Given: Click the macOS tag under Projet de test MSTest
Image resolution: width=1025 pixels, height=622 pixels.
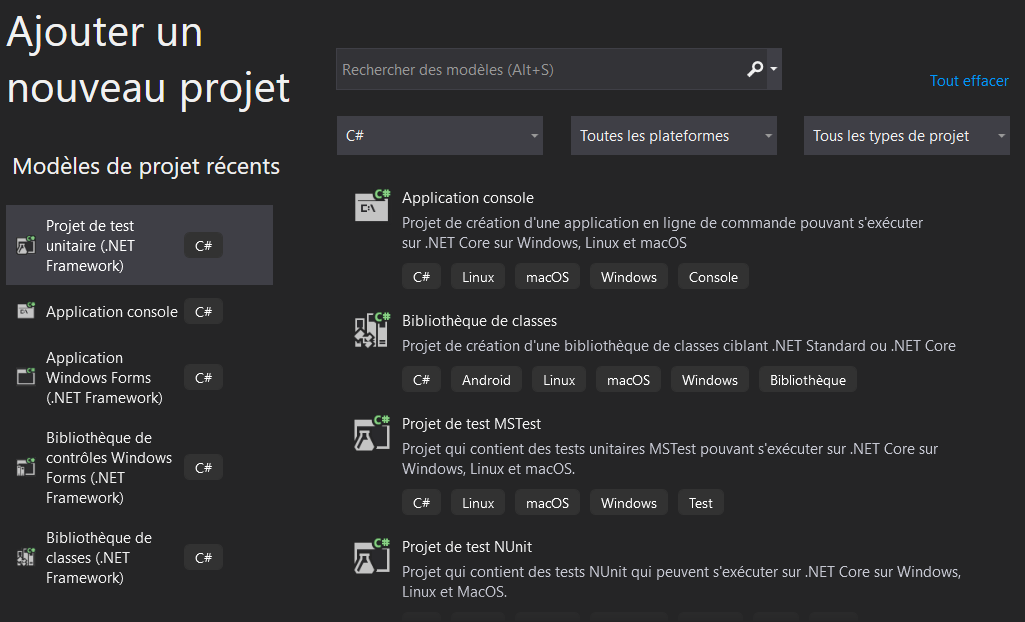Looking at the screenshot, I should click(x=547, y=503).
